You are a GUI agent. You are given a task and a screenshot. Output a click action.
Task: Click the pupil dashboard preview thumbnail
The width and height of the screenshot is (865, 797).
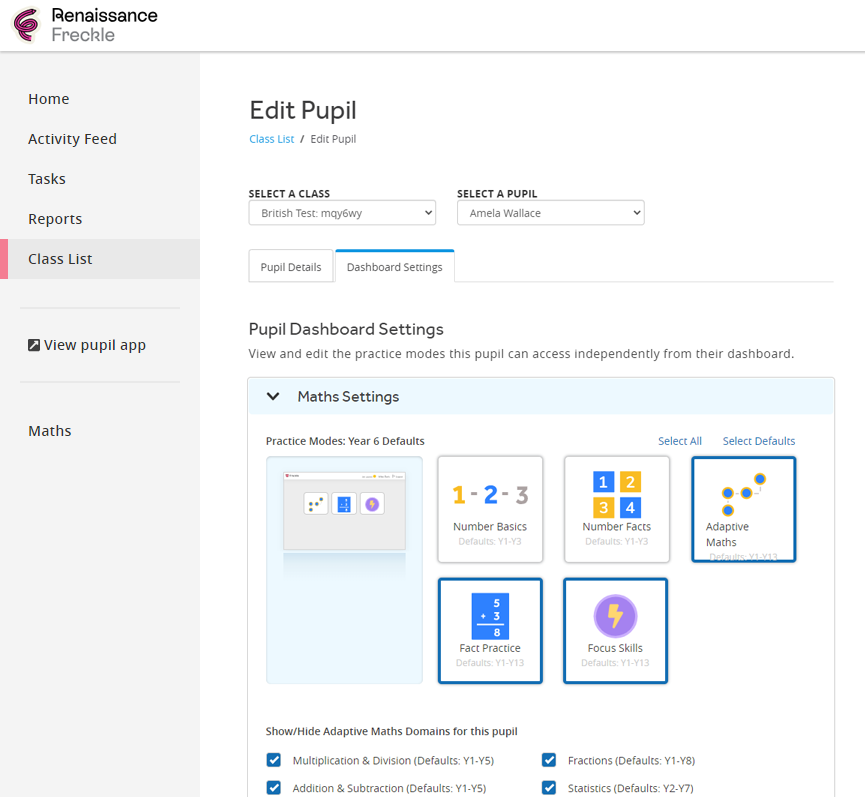[x=344, y=511]
